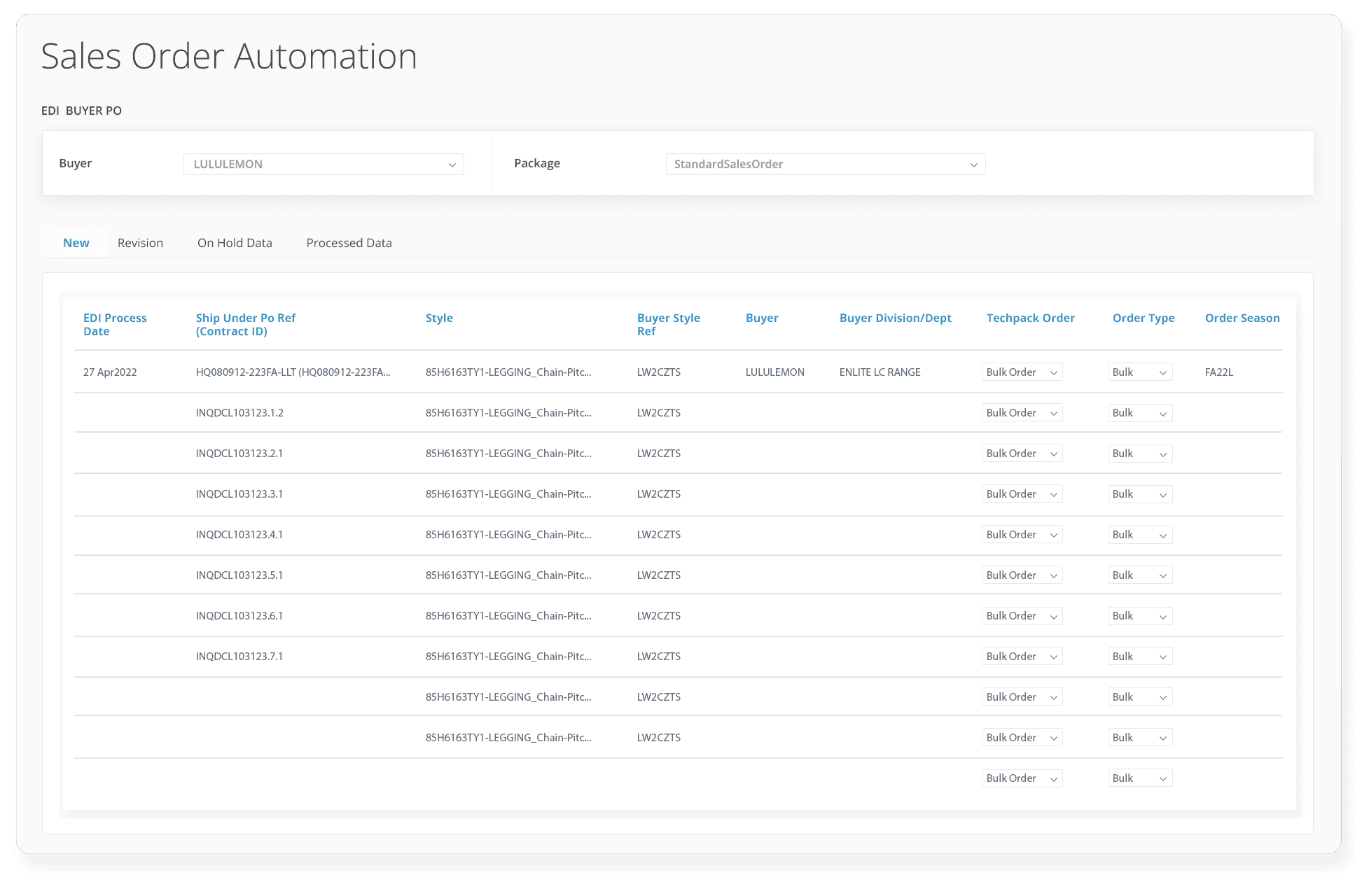Click the On Hold Data tab
This screenshot has height=896, width=1355.
pyautogui.click(x=235, y=243)
